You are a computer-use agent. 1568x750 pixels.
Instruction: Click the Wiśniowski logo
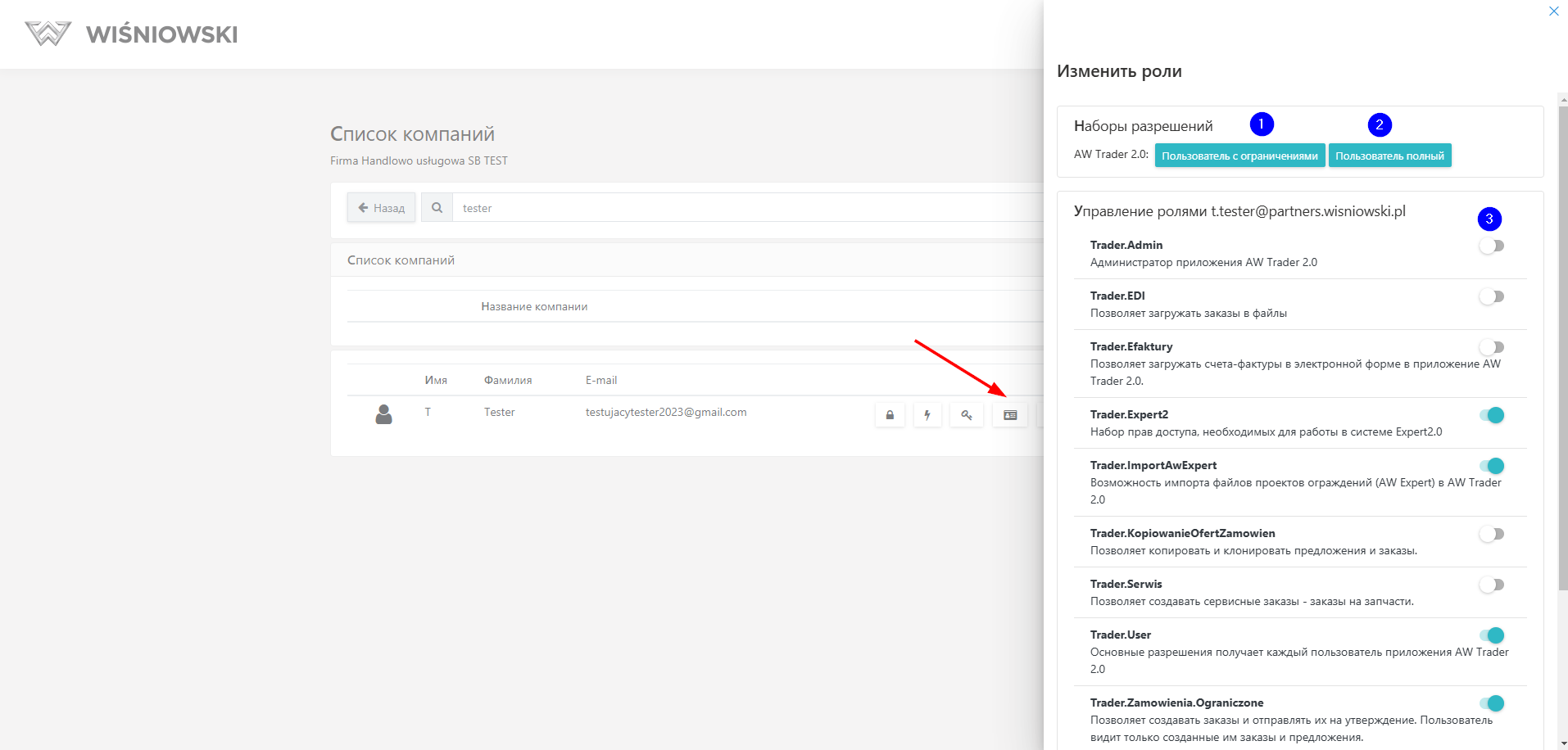[x=131, y=34]
